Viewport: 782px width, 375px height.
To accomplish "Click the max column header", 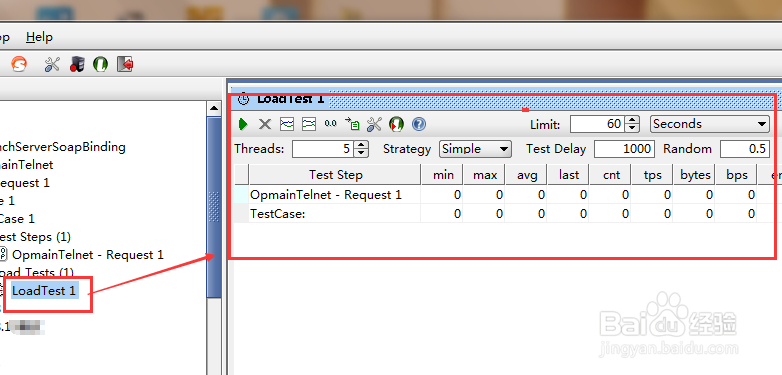I will pyautogui.click(x=484, y=175).
